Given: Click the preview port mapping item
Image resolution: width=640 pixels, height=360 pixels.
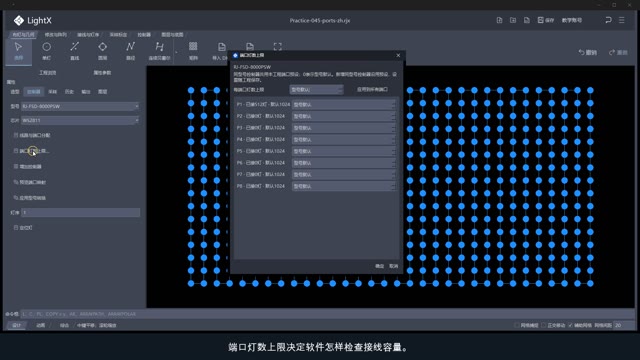Looking at the screenshot, I should pos(30,182).
